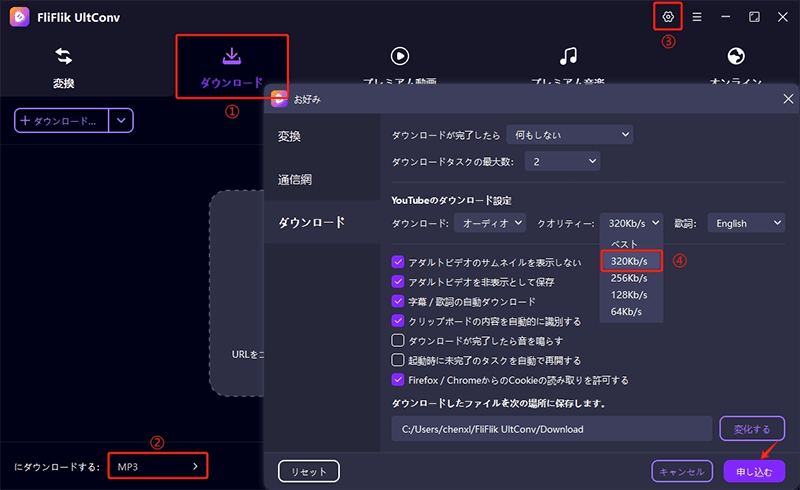Screen dimensions: 800x490
Task: Click the お好み dialog logo icon
Action: click(x=280, y=99)
